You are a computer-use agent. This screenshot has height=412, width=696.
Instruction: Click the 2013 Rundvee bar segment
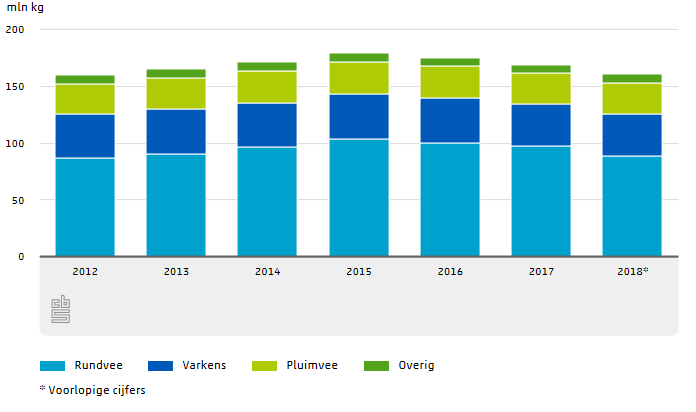(176, 205)
